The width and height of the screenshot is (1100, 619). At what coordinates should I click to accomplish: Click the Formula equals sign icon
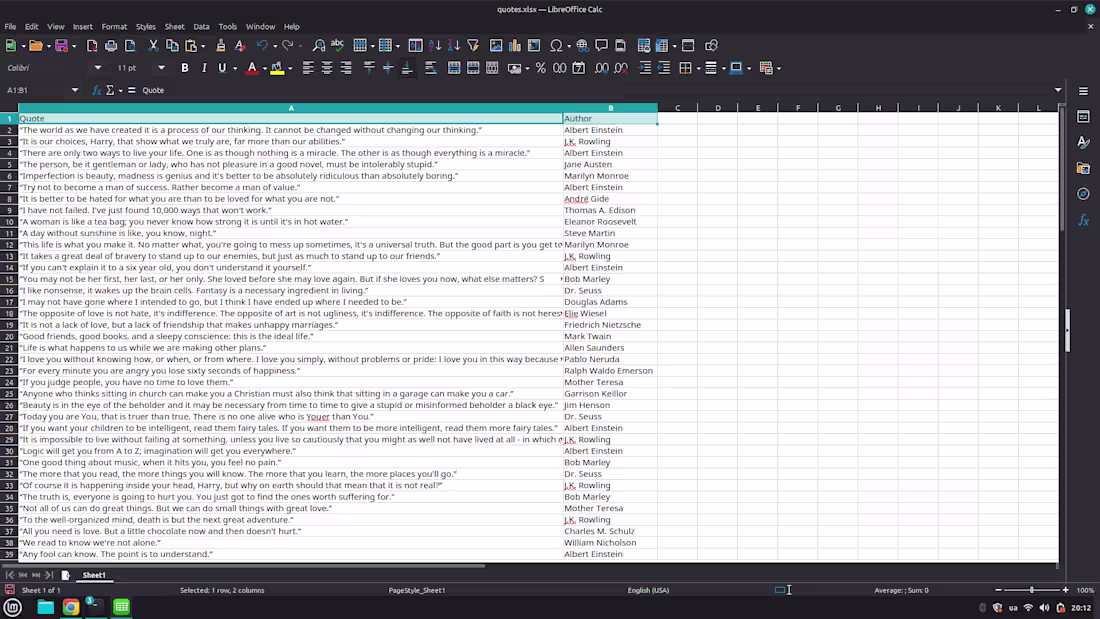click(x=132, y=90)
